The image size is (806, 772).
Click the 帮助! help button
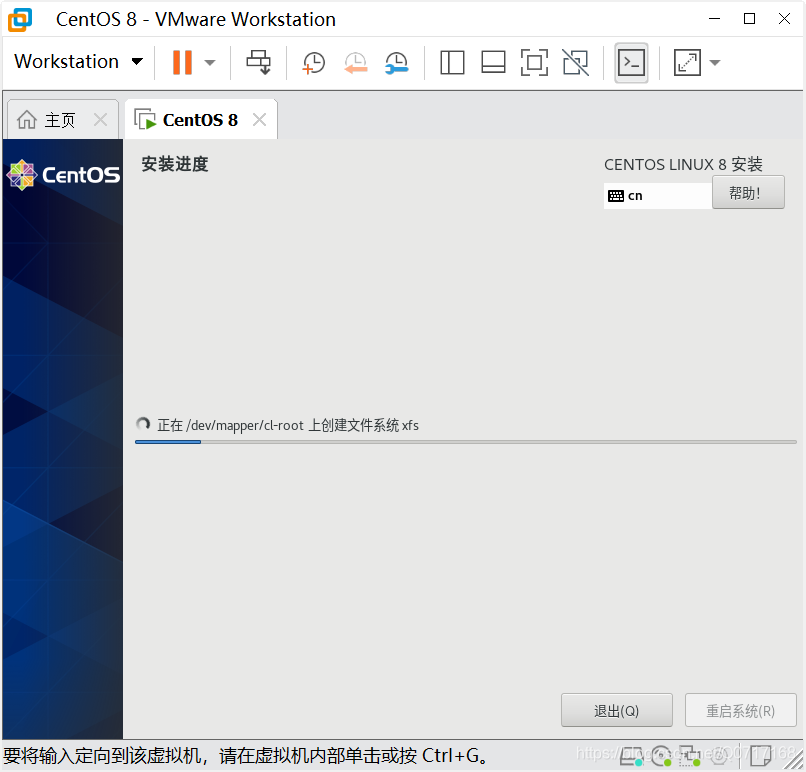(748, 193)
